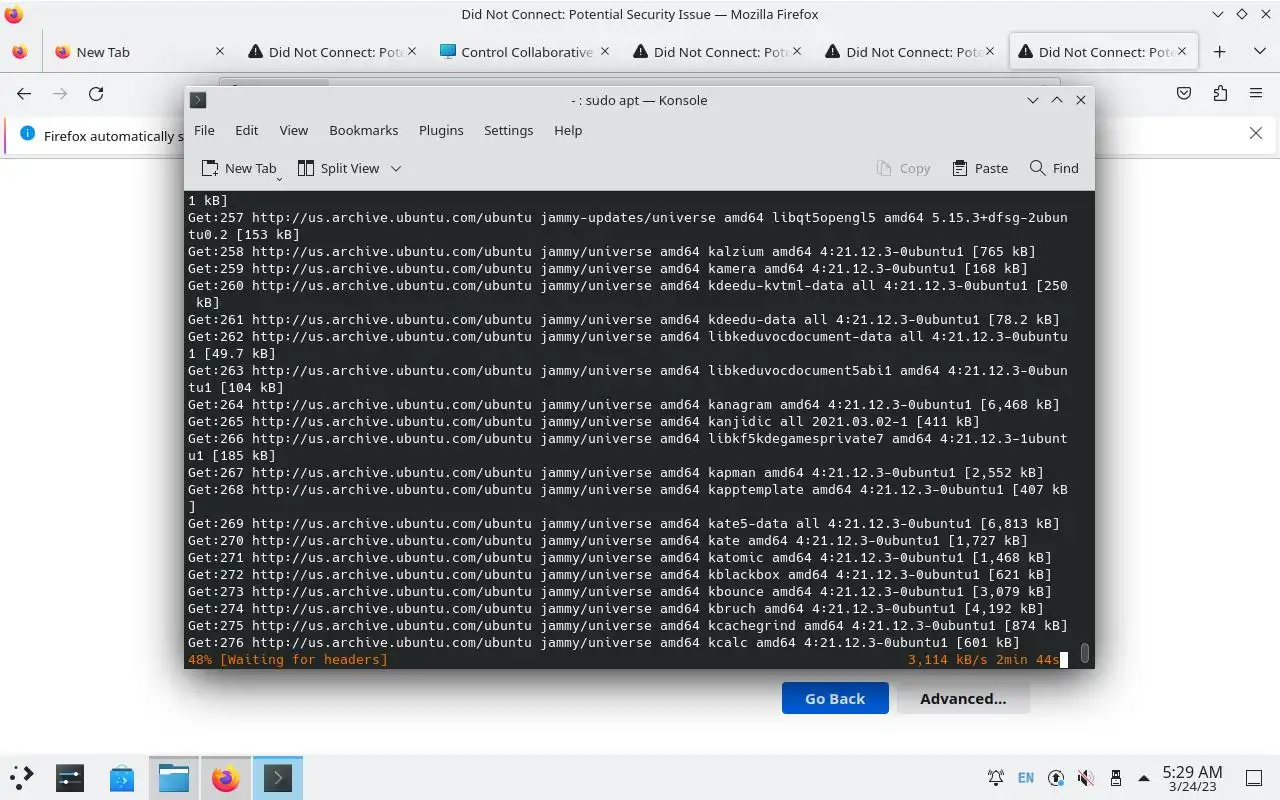
Task: Open Konsole Settings menu
Action: [508, 130]
